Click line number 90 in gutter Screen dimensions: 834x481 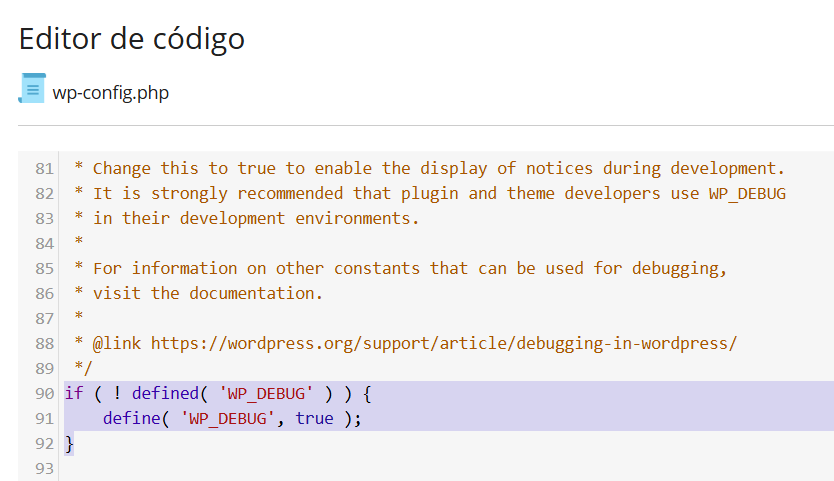[x=44, y=393]
